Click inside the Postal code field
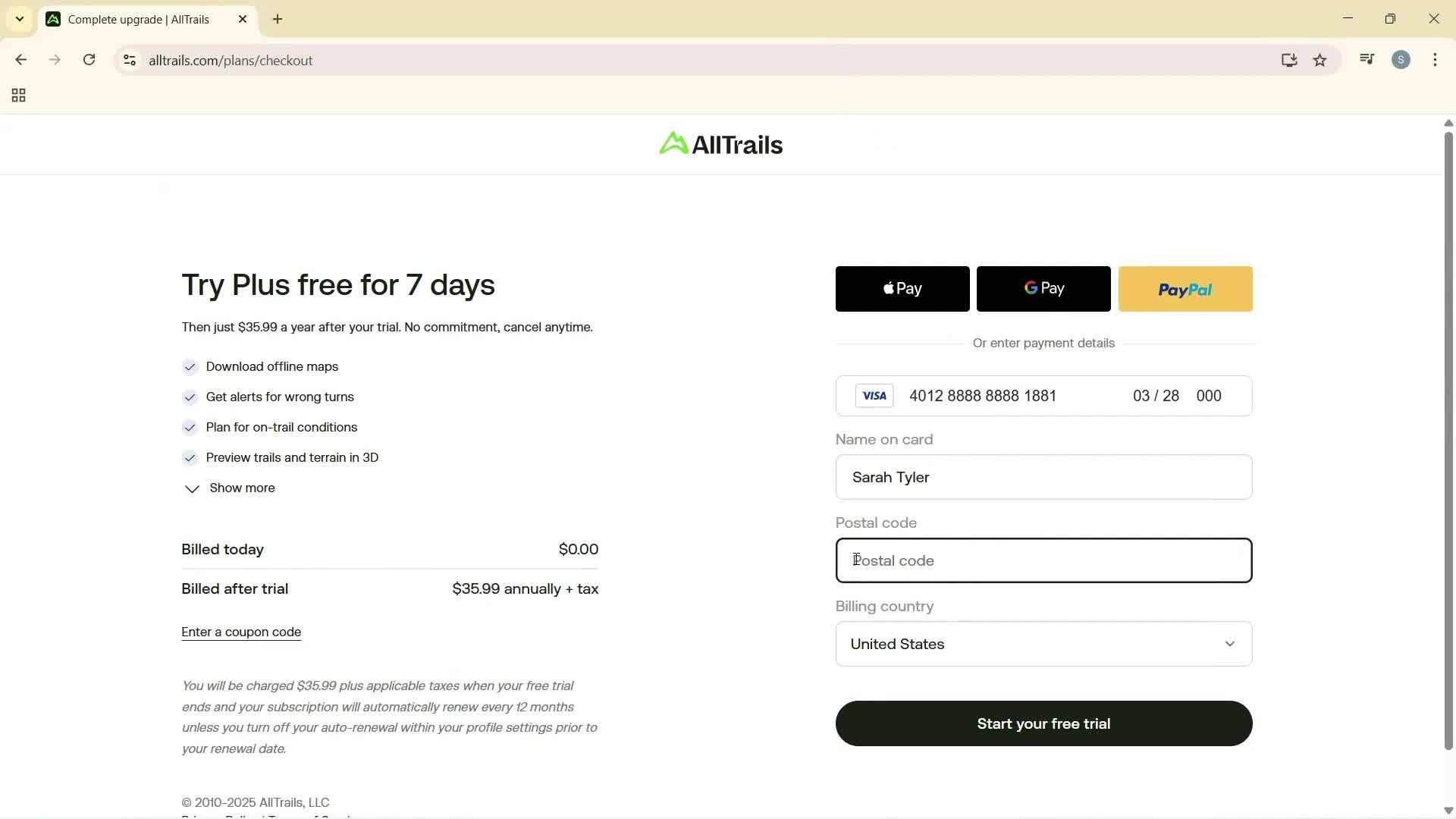The width and height of the screenshot is (1456, 819). click(x=1043, y=560)
